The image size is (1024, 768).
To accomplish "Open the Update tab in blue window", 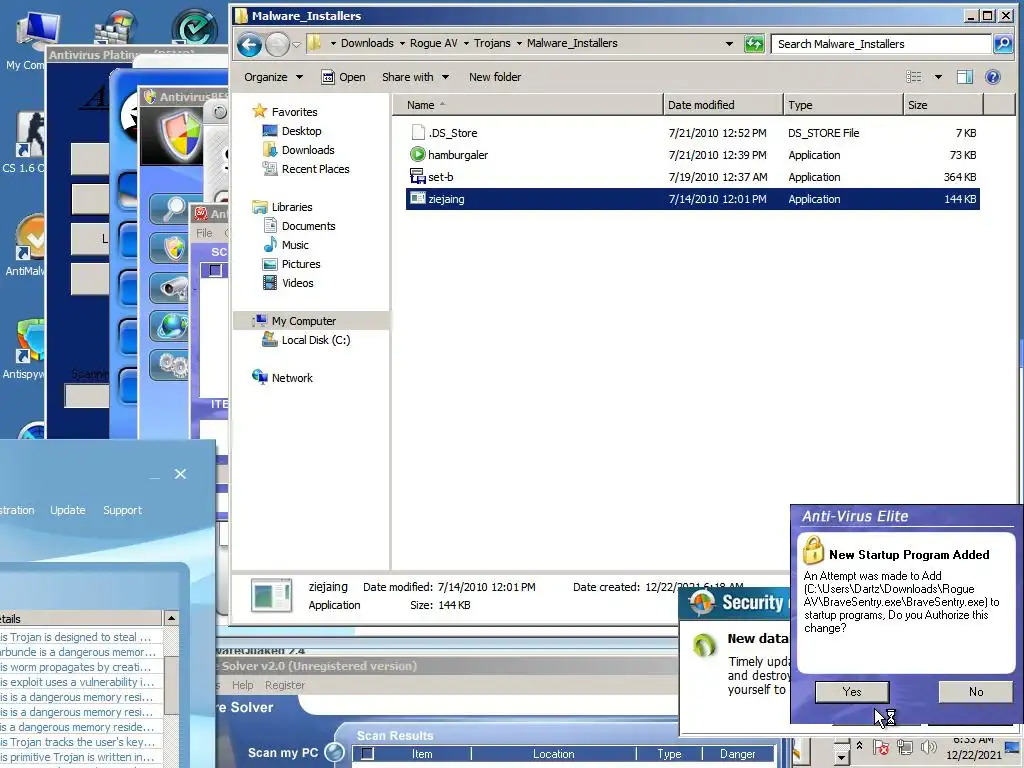I will (68, 510).
